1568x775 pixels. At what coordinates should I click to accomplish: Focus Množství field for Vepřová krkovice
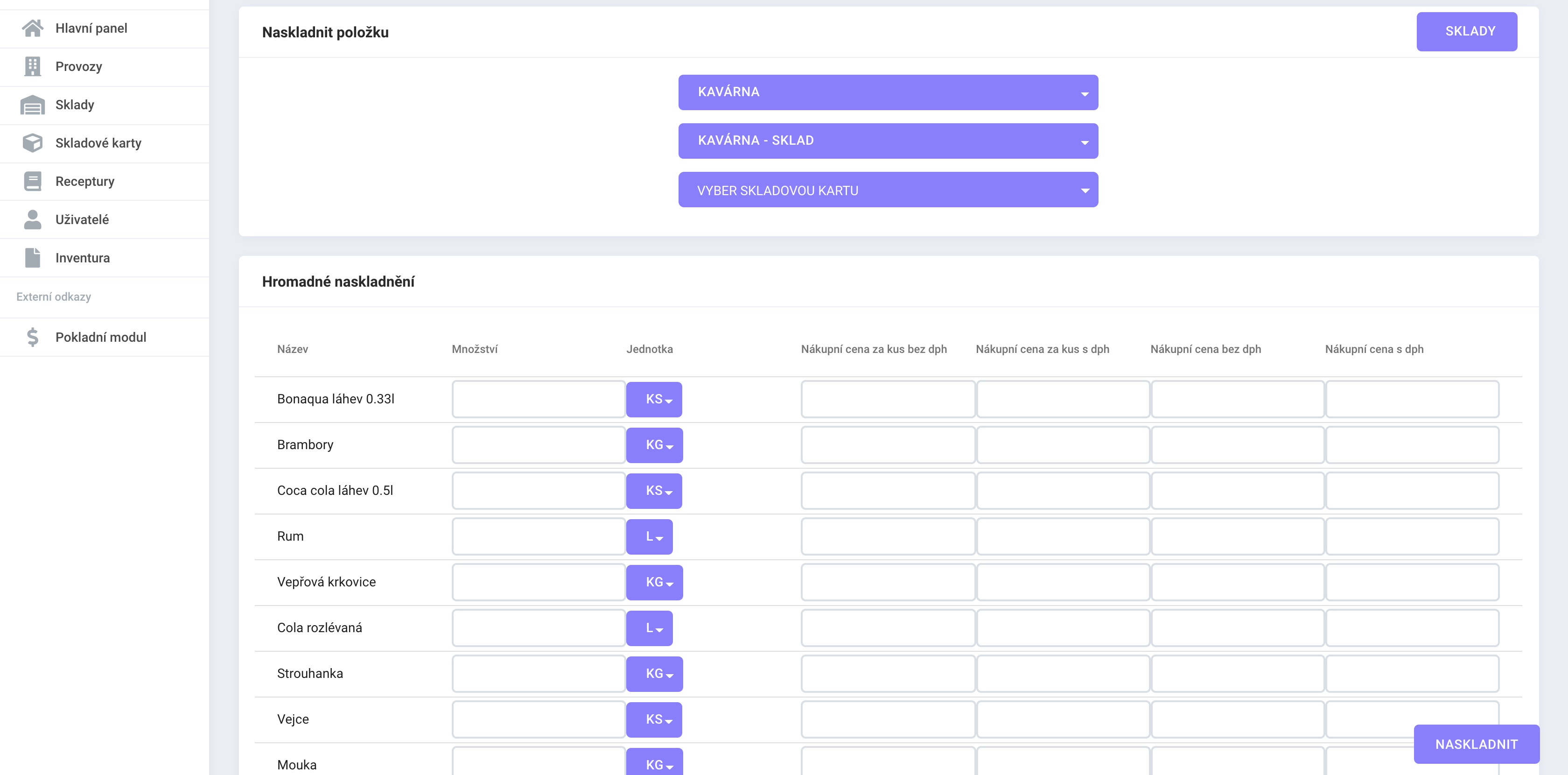click(x=538, y=583)
